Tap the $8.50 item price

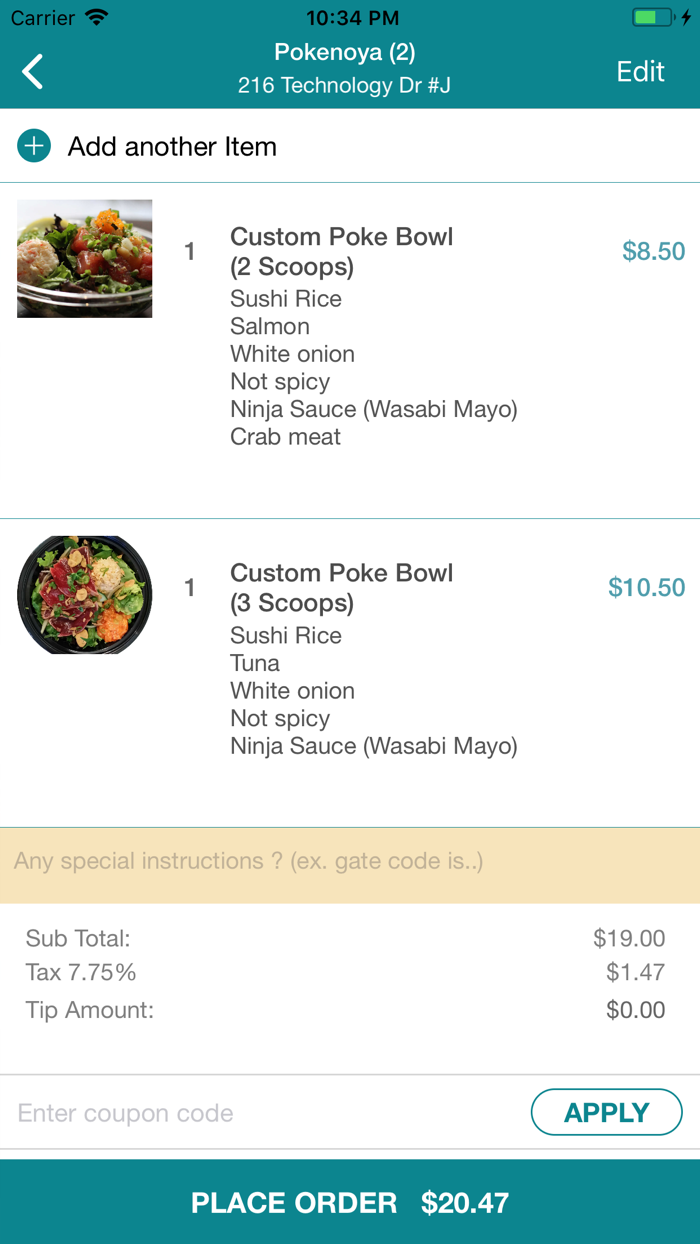(653, 251)
